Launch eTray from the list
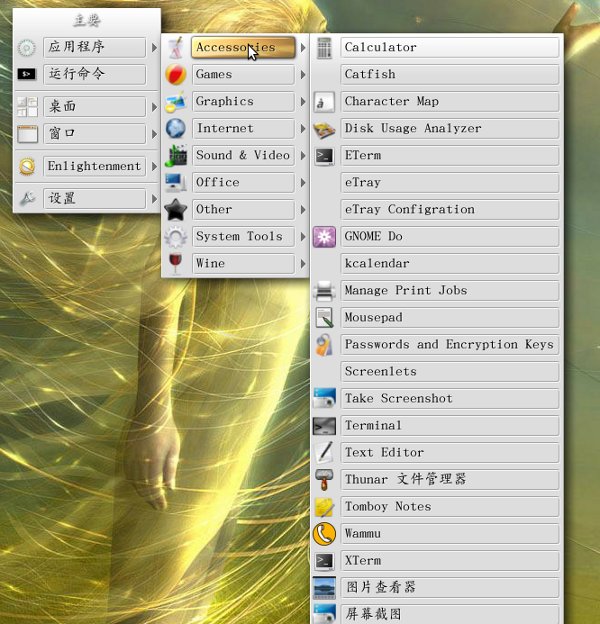Image resolution: width=600 pixels, height=624 pixels. coord(450,183)
